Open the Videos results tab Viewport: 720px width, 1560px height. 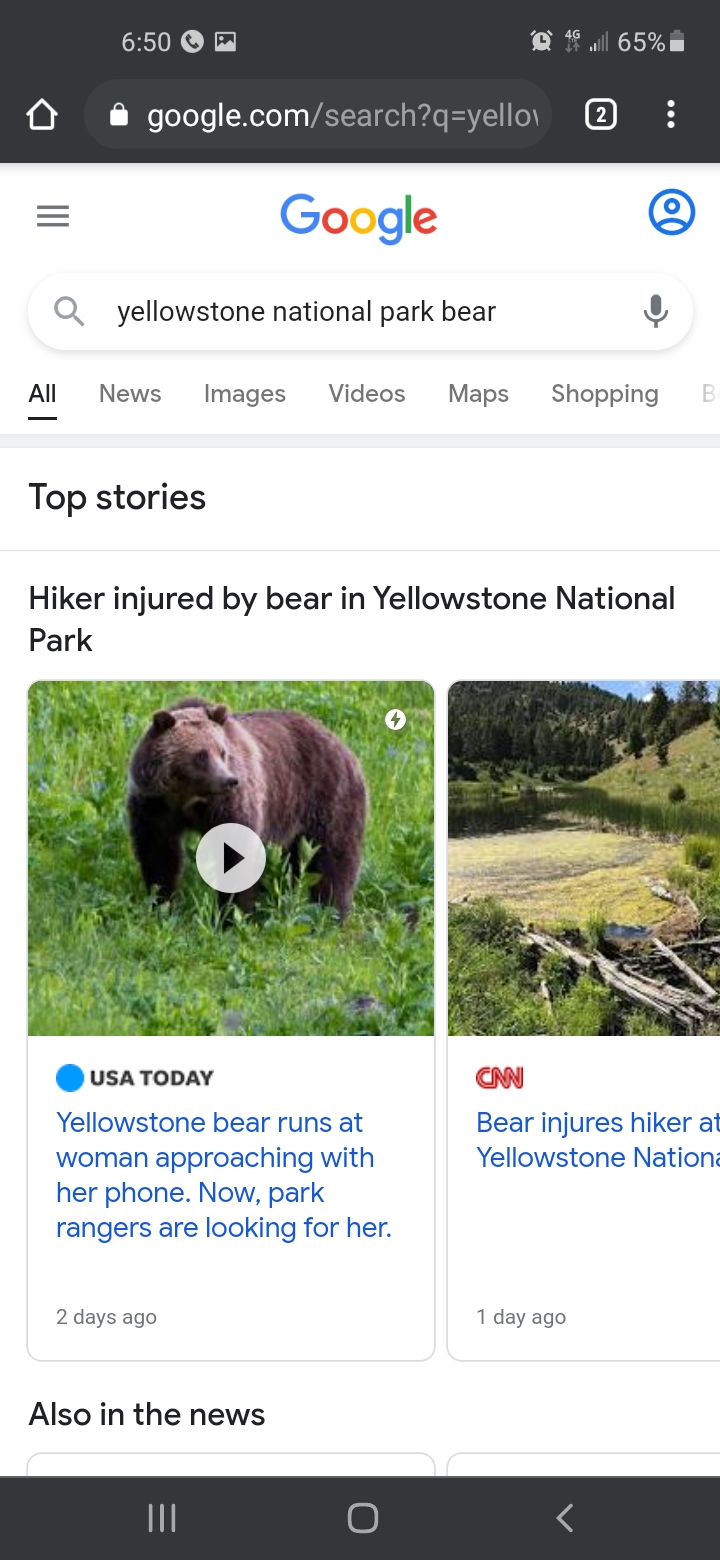[367, 394]
